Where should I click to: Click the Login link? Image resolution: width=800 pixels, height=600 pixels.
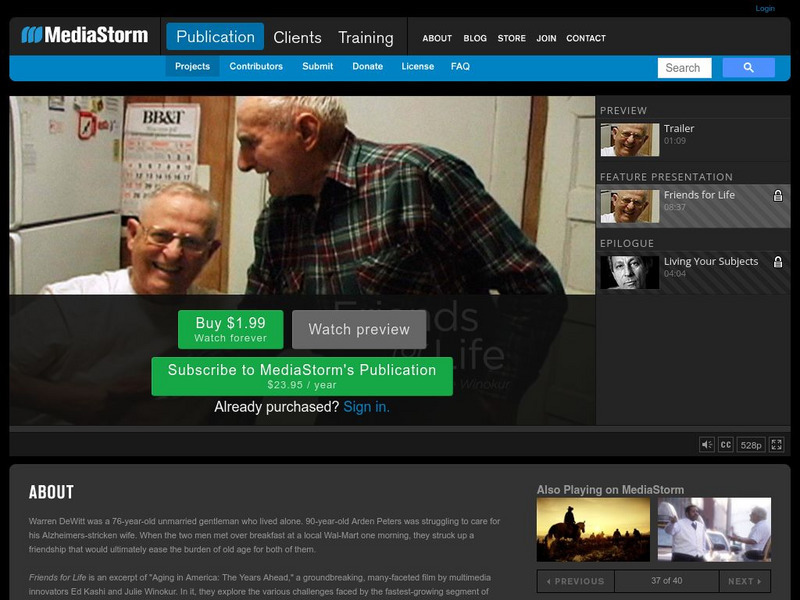[x=765, y=8]
